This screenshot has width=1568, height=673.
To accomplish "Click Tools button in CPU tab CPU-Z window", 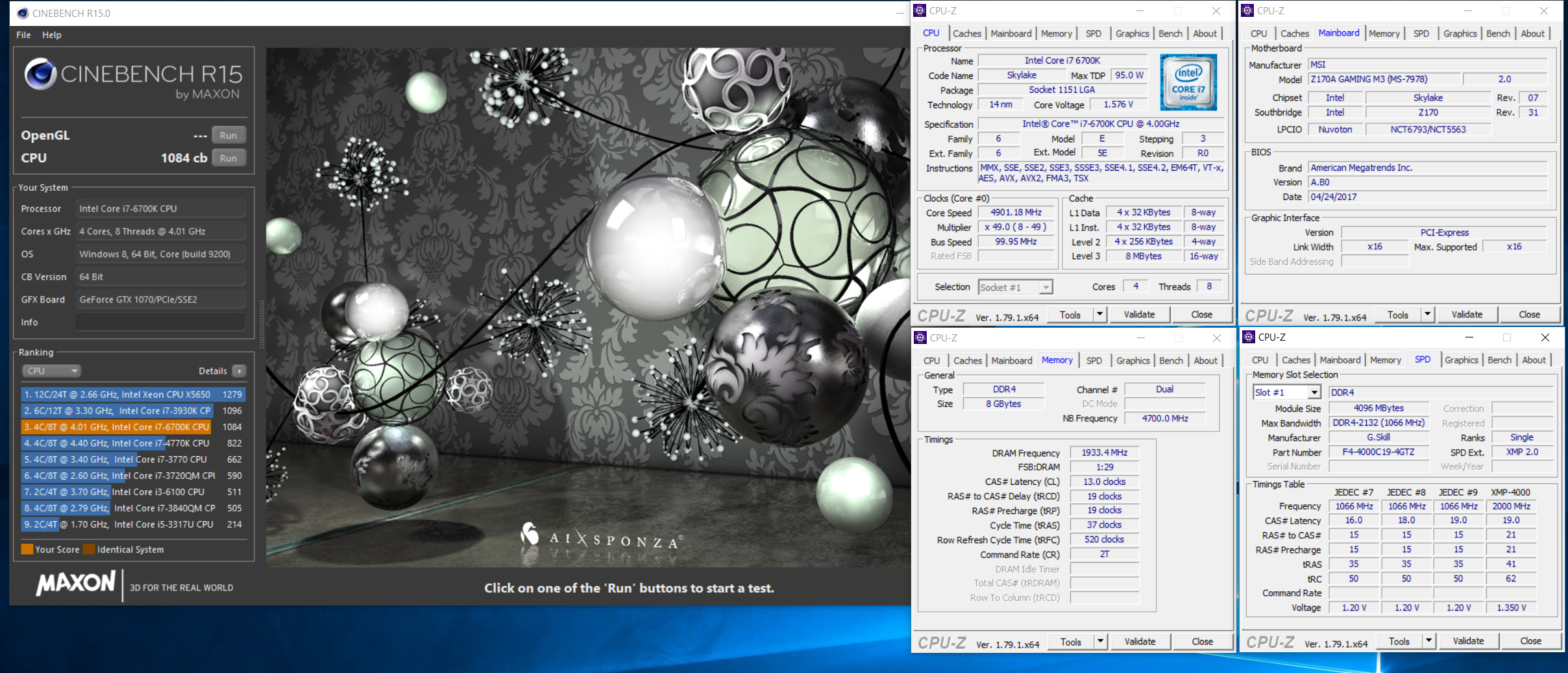I will [x=1070, y=315].
